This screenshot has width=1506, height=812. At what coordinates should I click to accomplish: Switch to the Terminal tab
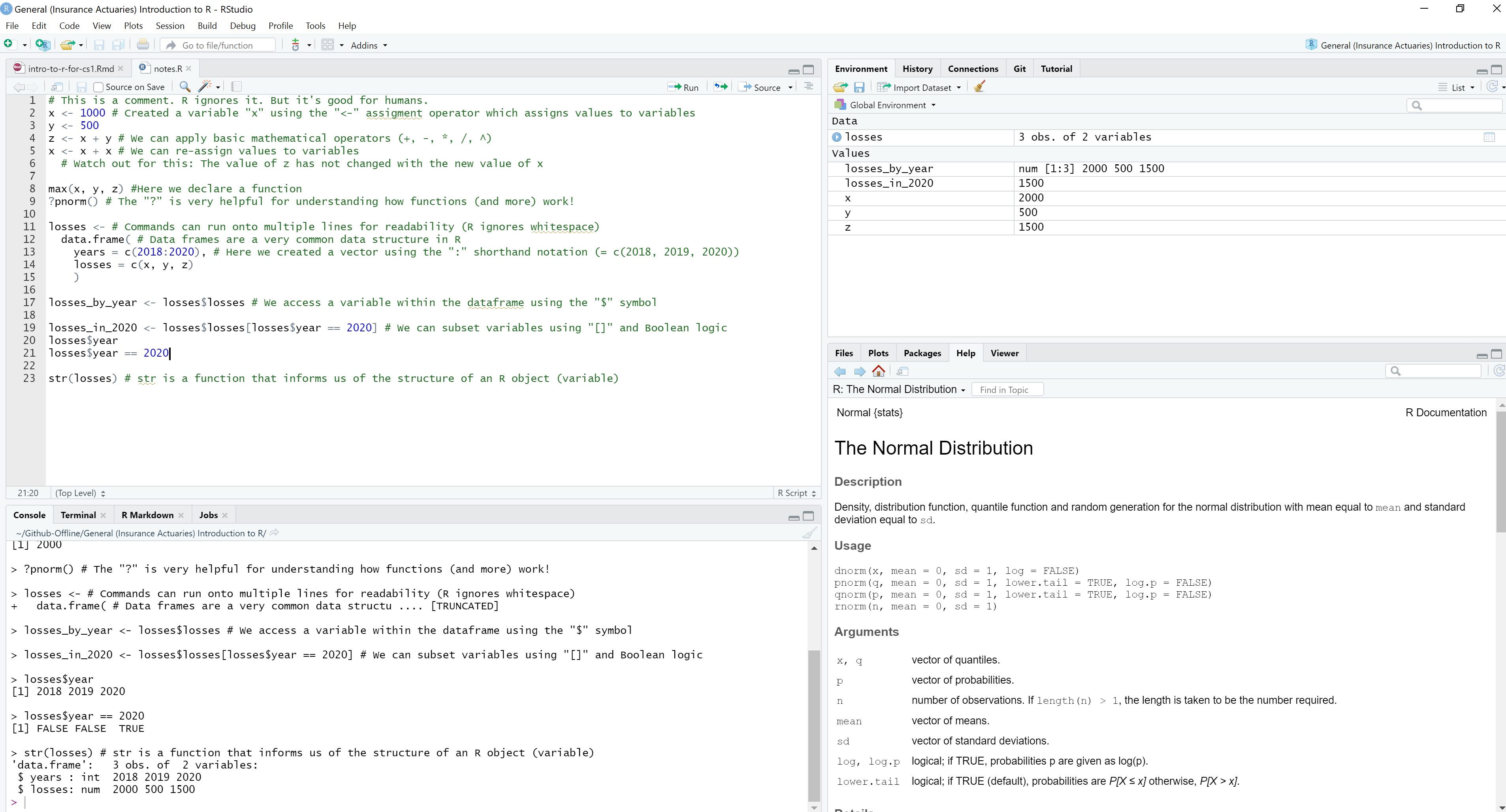[x=78, y=515]
